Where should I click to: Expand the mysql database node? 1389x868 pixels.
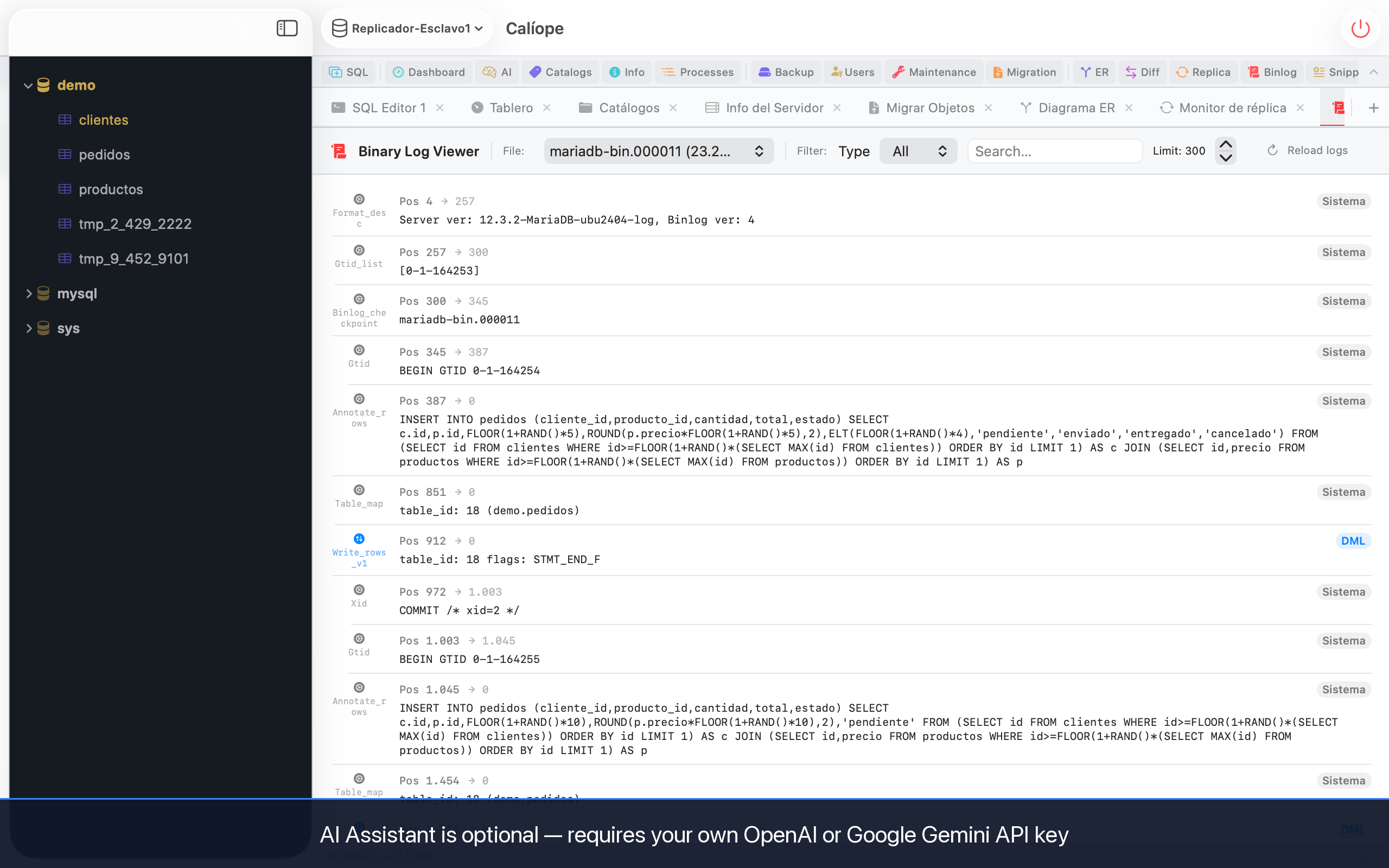[28, 293]
